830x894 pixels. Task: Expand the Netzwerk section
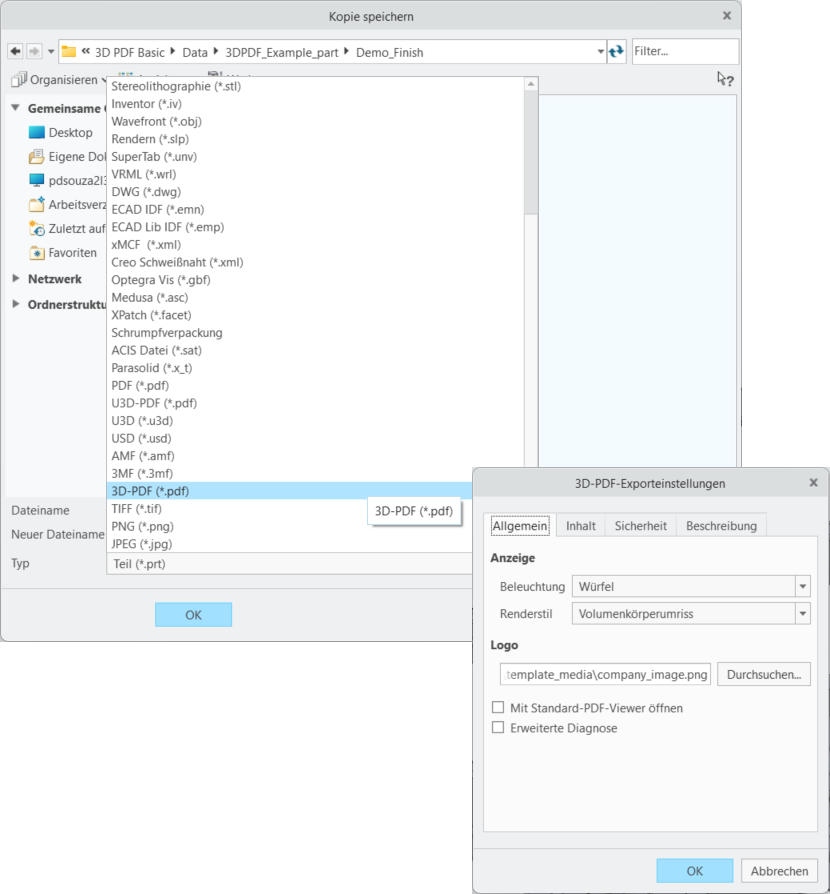pyautogui.click(x=16, y=278)
